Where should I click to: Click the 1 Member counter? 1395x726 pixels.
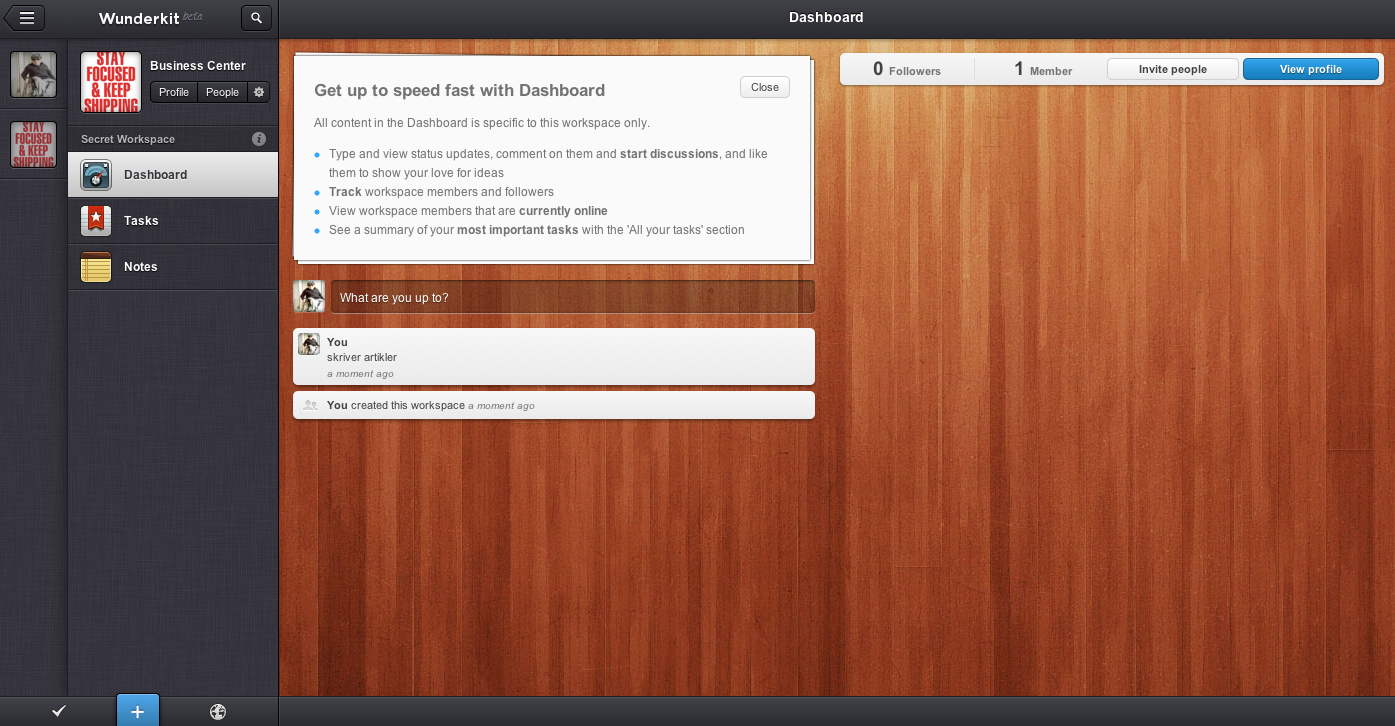tap(1043, 69)
